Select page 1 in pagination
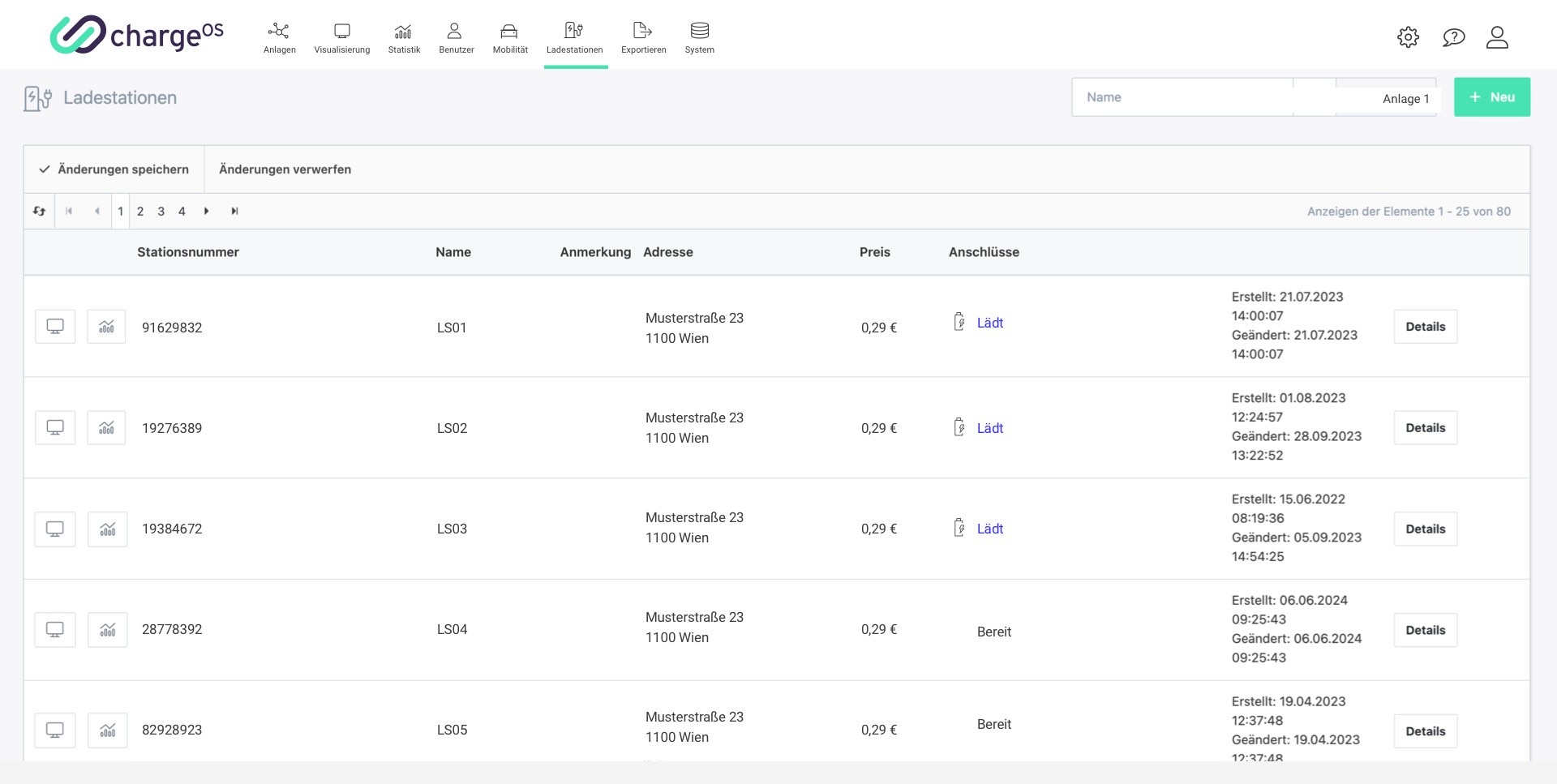1557x784 pixels. (120, 211)
